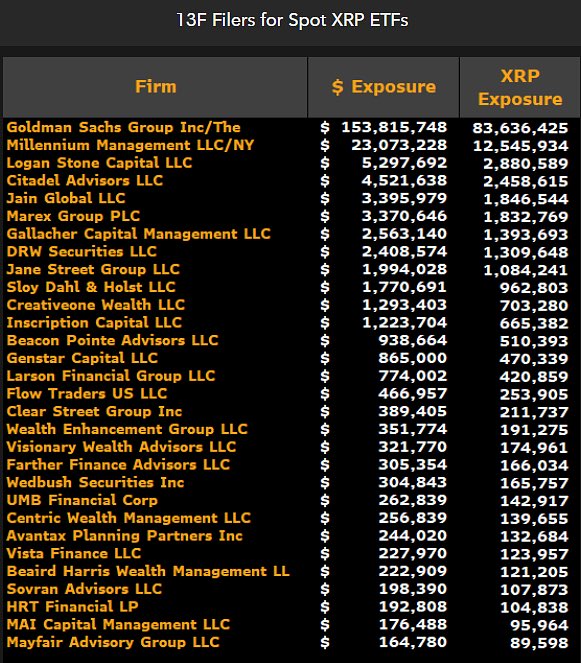Select Jain Global LLC
Image resolution: width=581 pixels, height=663 pixels.
pyautogui.click(x=66, y=198)
